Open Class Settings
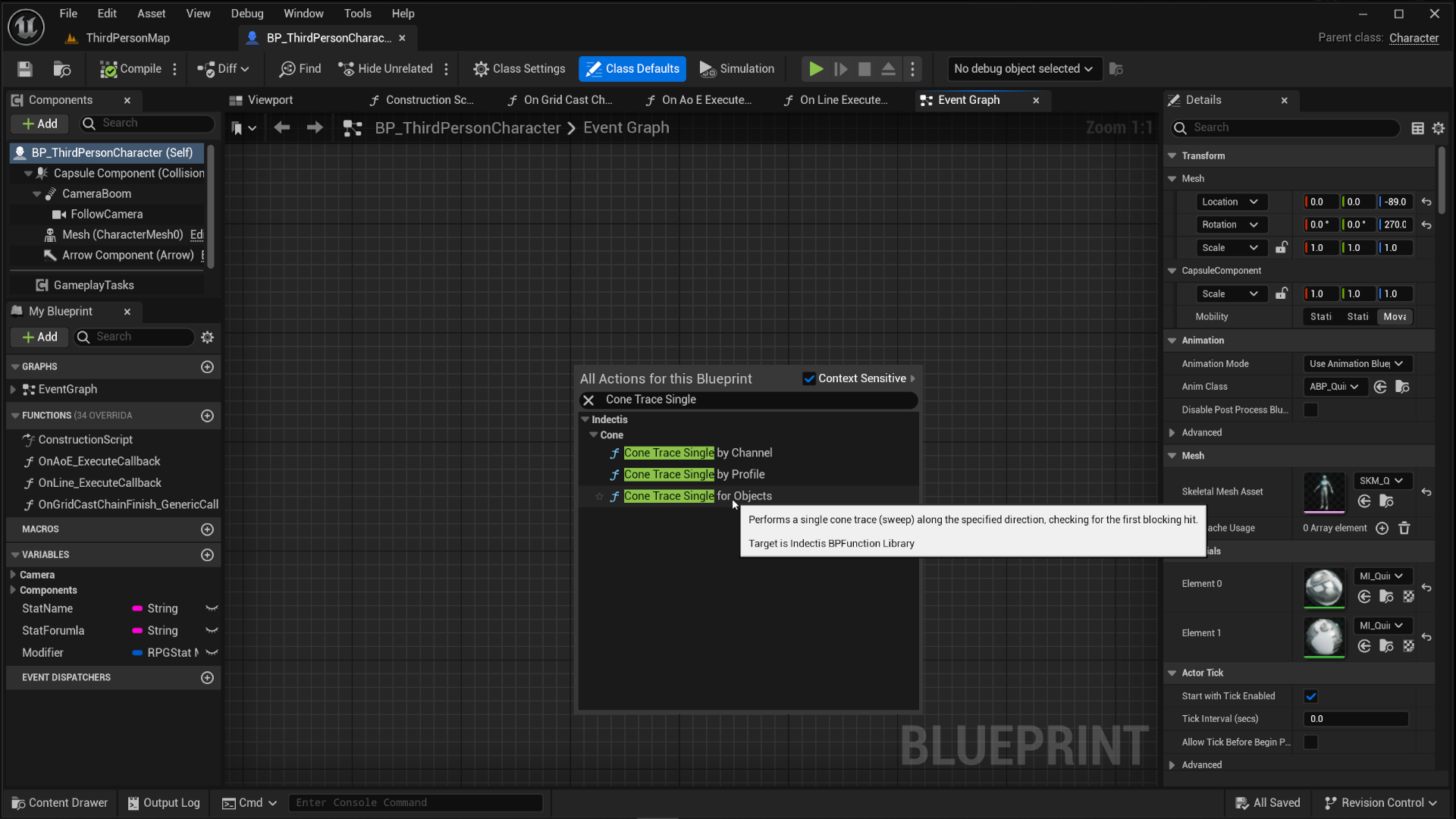Image resolution: width=1456 pixels, height=819 pixels. tap(519, 69)
